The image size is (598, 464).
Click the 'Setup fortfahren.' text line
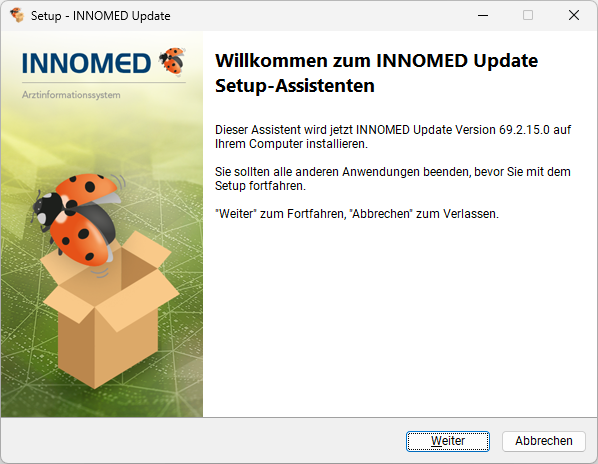[260, 186]
